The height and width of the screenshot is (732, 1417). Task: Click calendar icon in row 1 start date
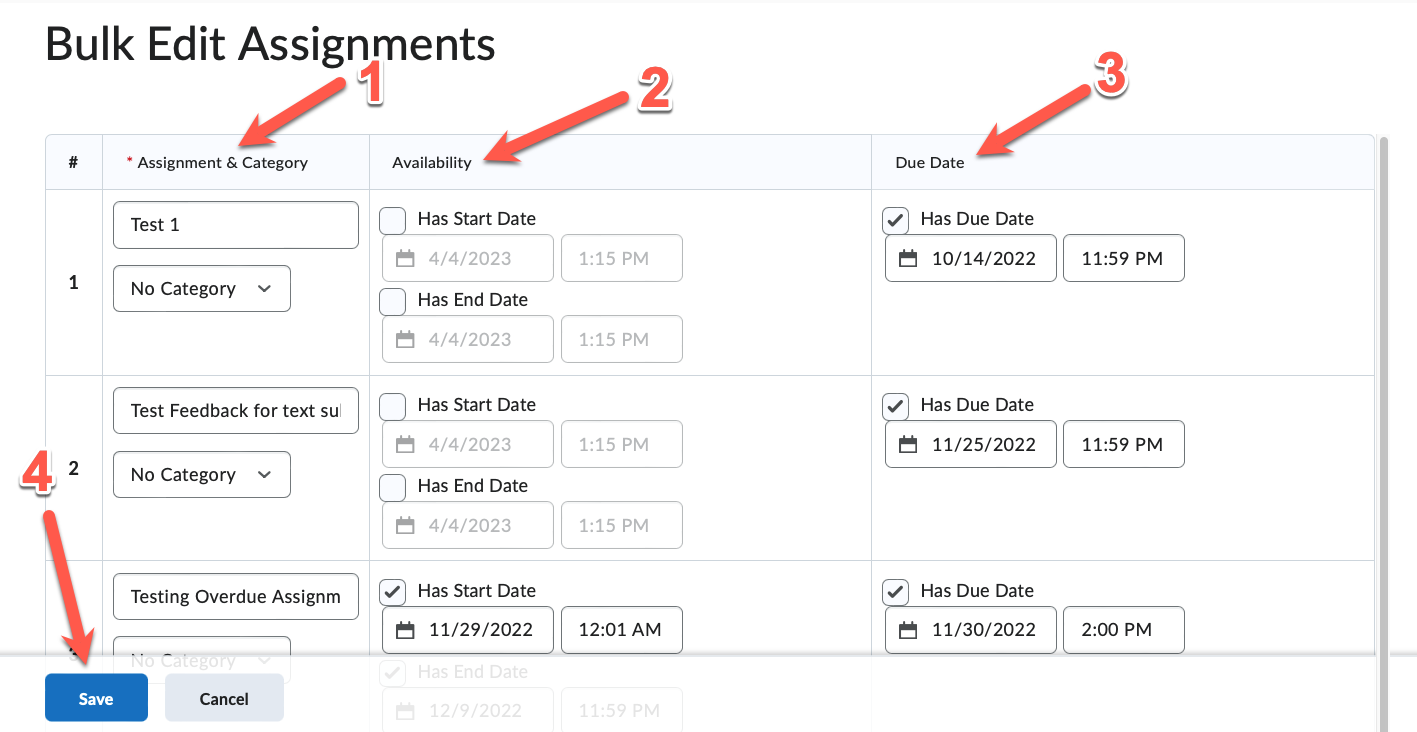click(x=405, y=259)
